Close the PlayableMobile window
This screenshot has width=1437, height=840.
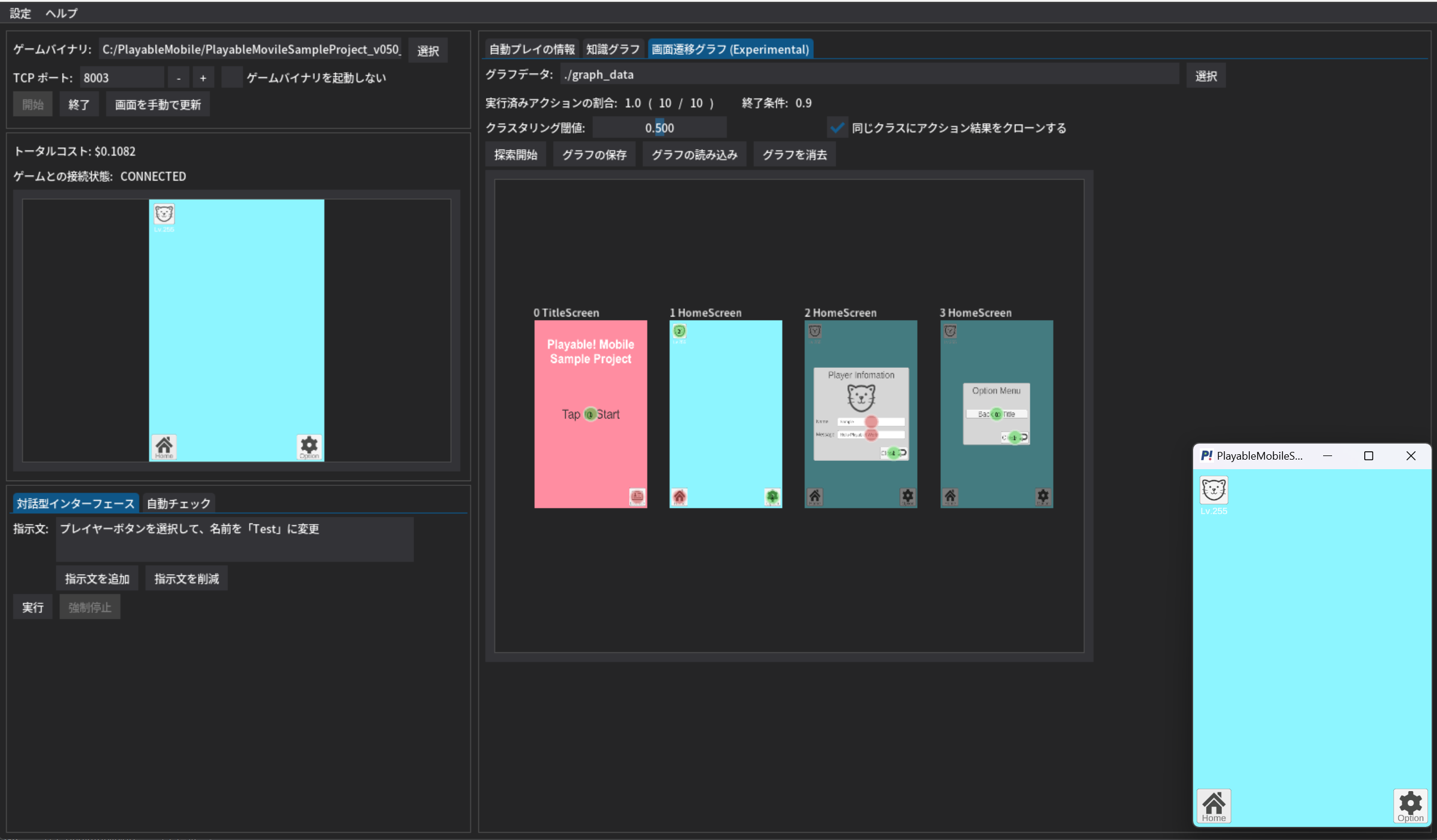click(1410, 455)
